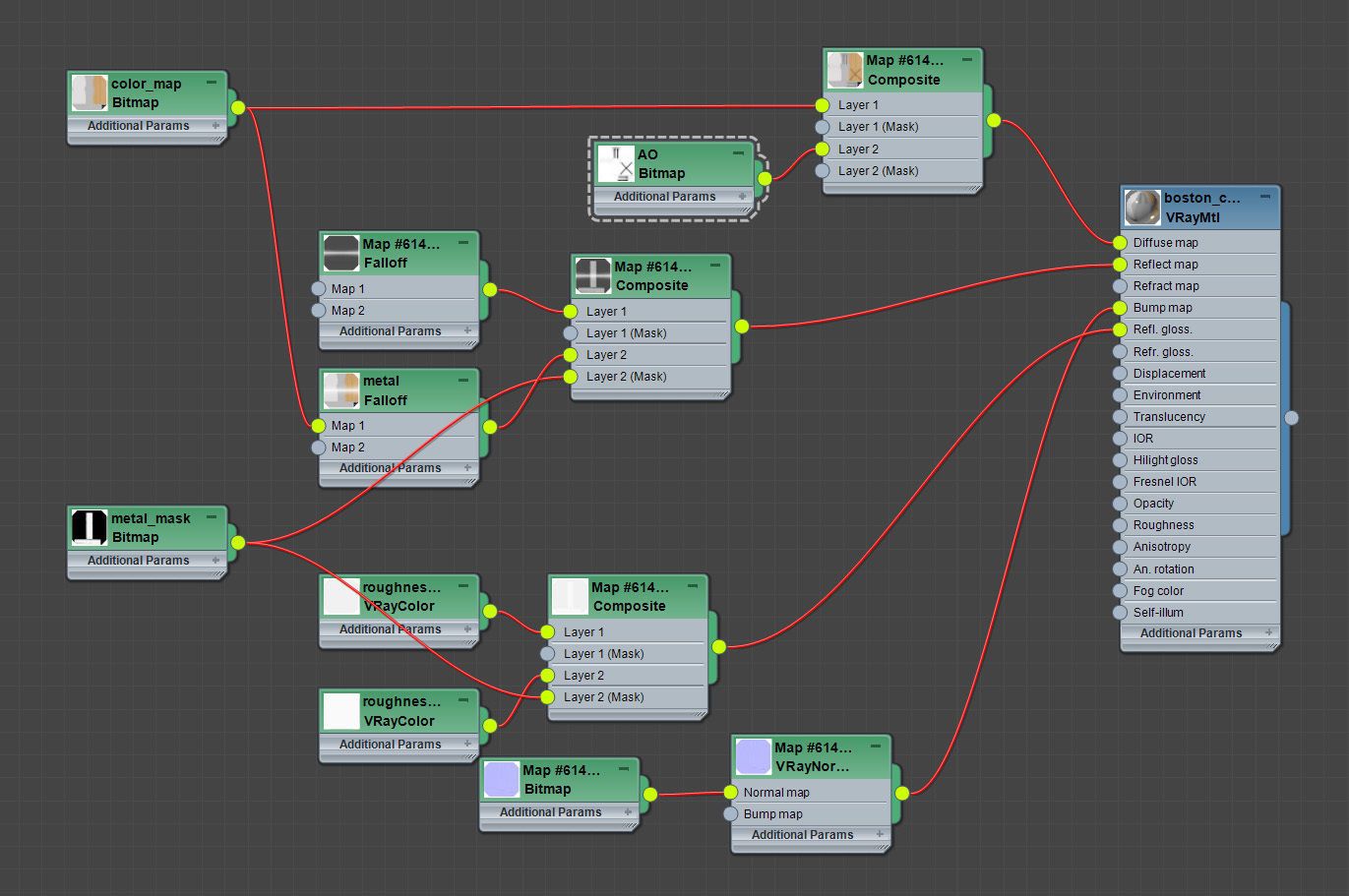
Task: Expand Additional Params on color_map Bitmap
Action: click(215, 126)
